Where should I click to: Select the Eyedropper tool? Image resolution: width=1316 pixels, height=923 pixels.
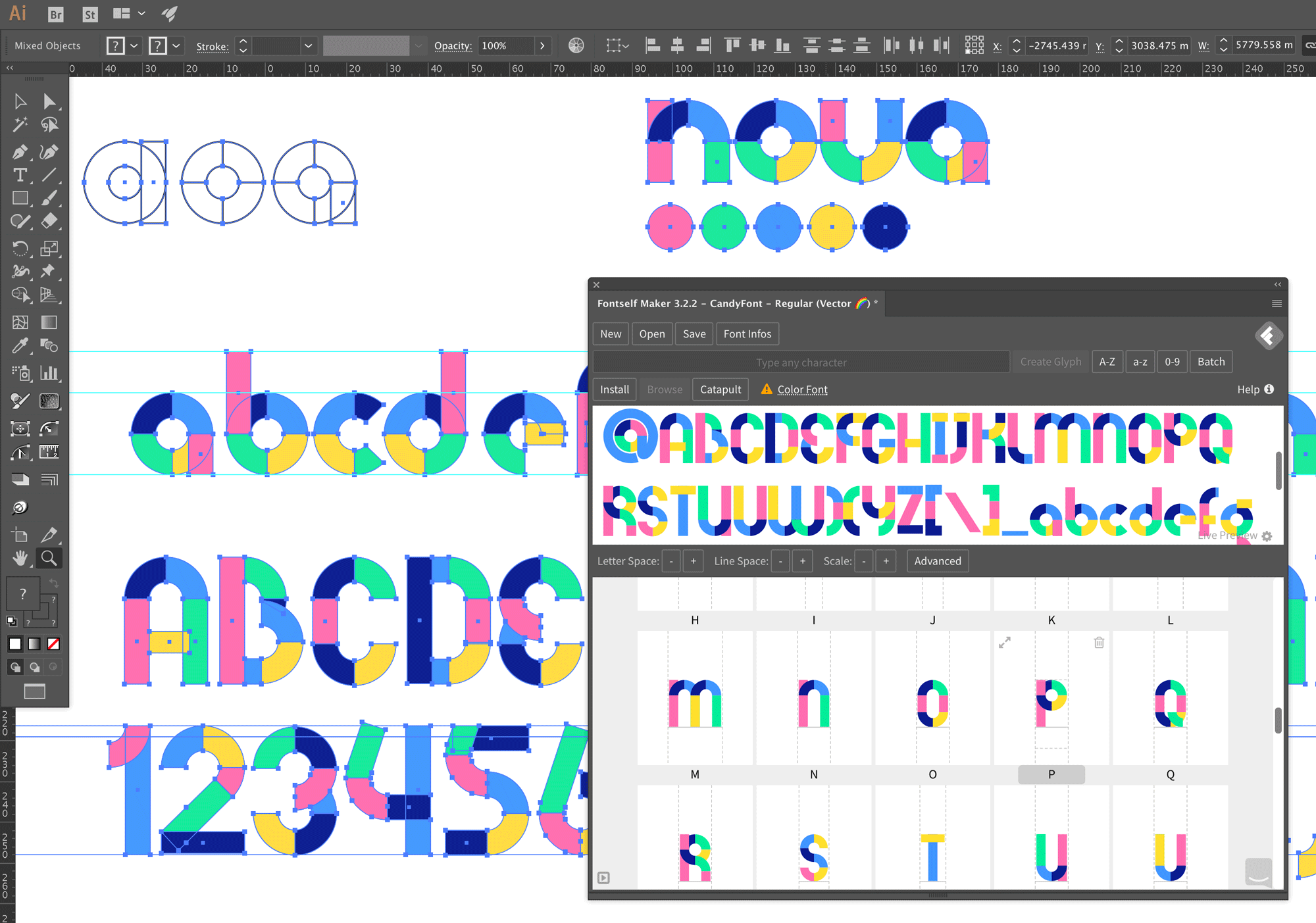[20, 345]
